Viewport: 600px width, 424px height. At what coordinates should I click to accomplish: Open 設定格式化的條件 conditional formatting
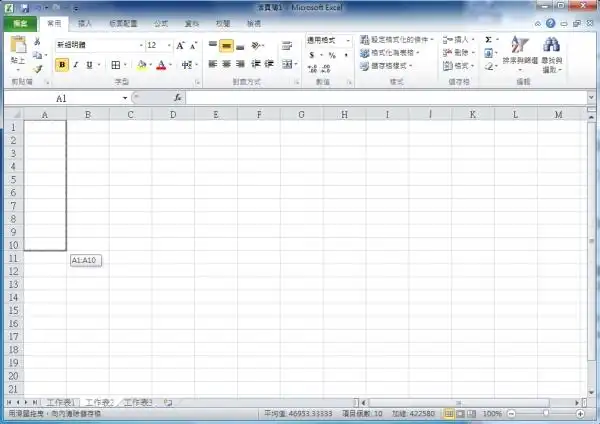tap(400, 40)
